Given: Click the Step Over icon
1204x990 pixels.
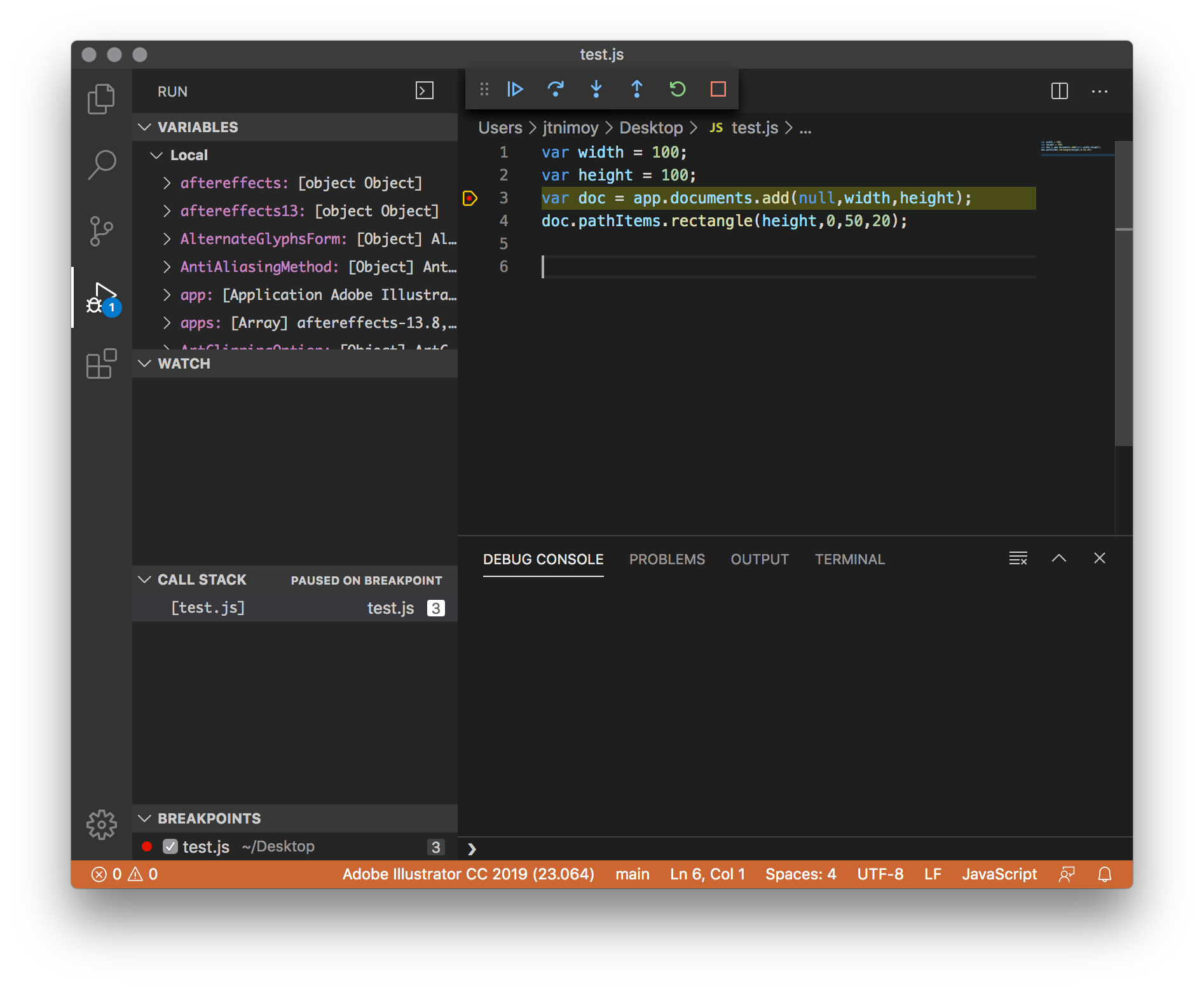Looking at the screenshot, I should 556,89.
